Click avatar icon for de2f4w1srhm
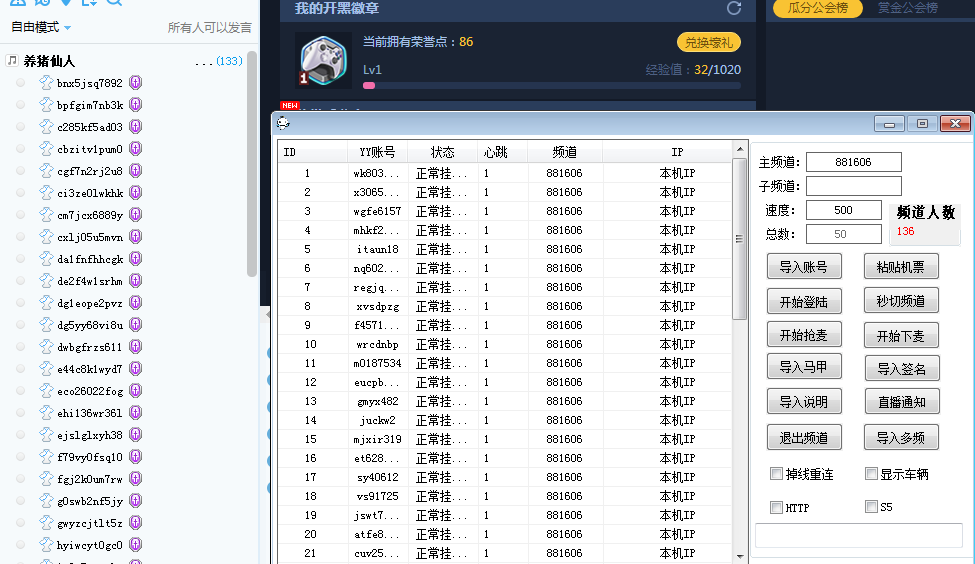 click(46, 280)
